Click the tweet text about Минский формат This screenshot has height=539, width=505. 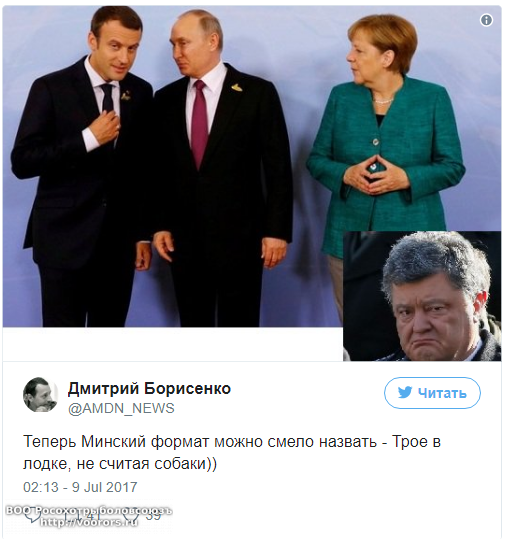(232, 453)
